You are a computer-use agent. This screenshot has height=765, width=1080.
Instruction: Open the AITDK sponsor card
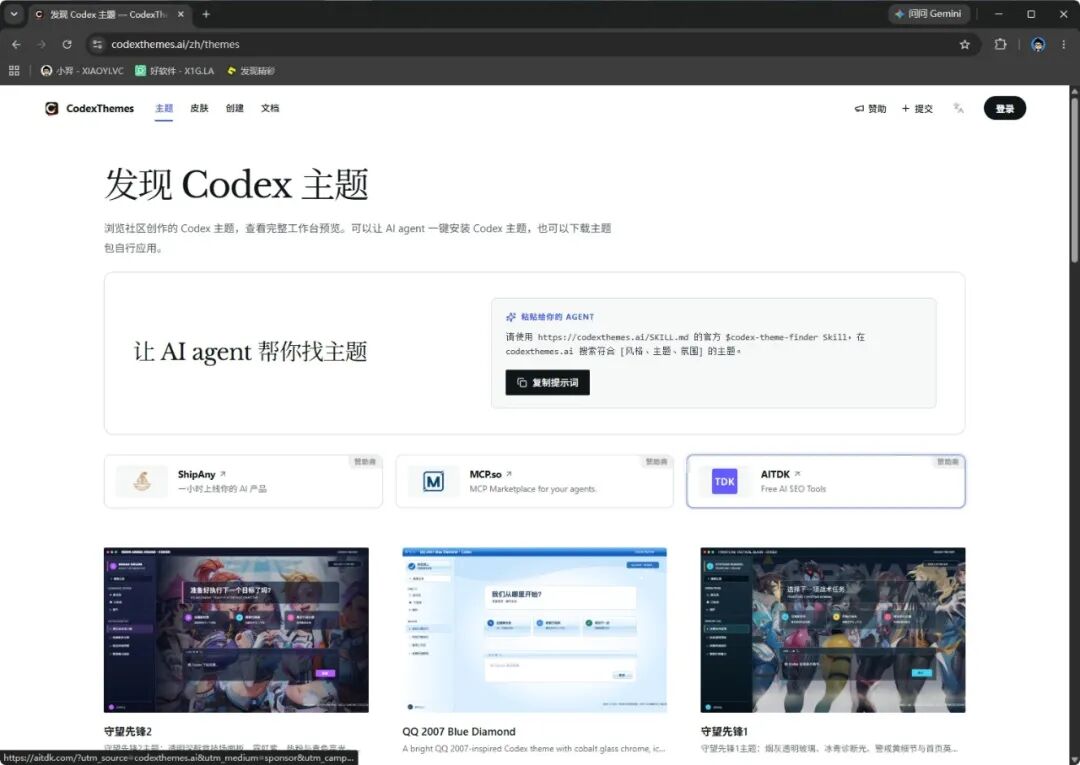[826, 481]
